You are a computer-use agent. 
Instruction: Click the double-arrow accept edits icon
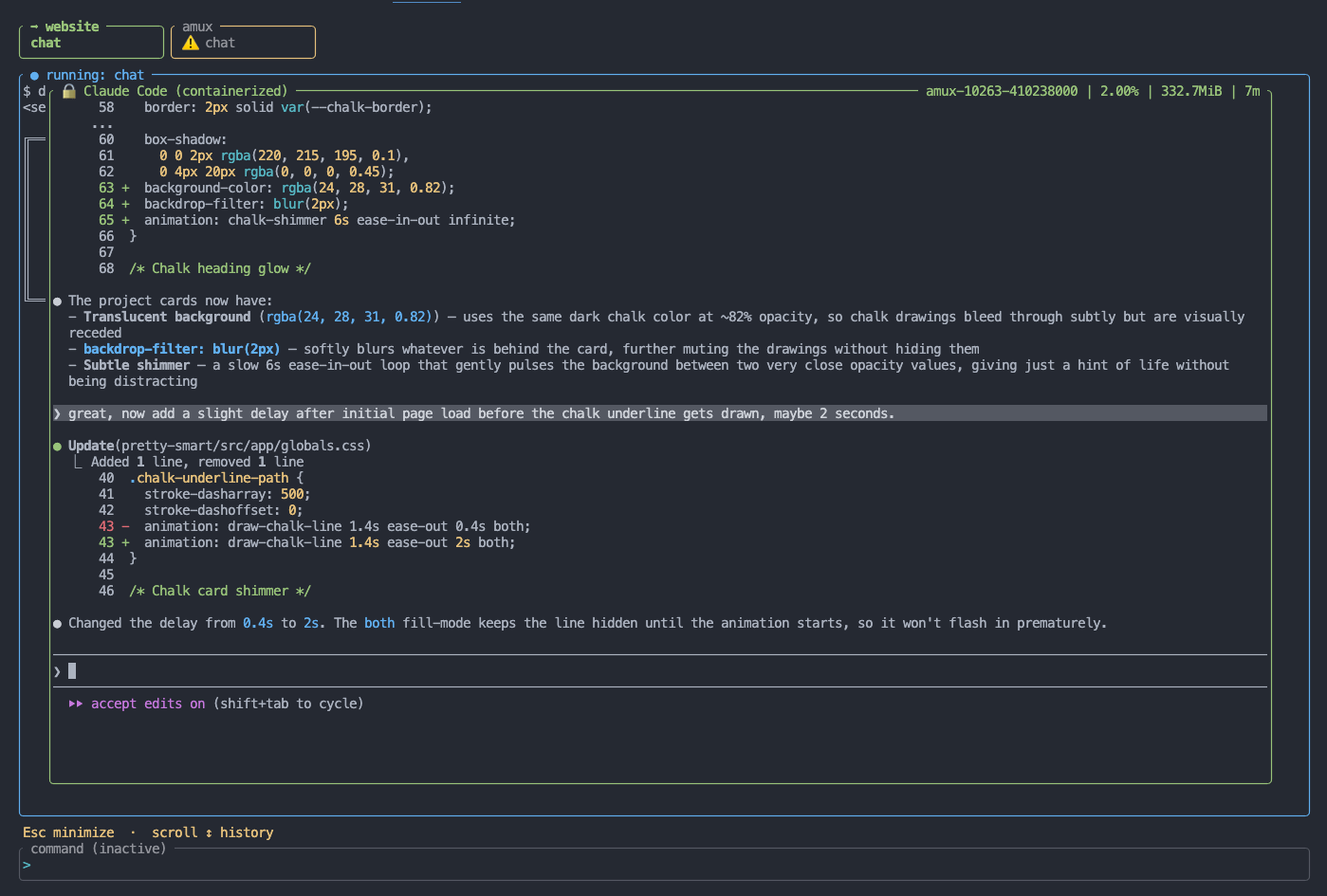point(76,704)
